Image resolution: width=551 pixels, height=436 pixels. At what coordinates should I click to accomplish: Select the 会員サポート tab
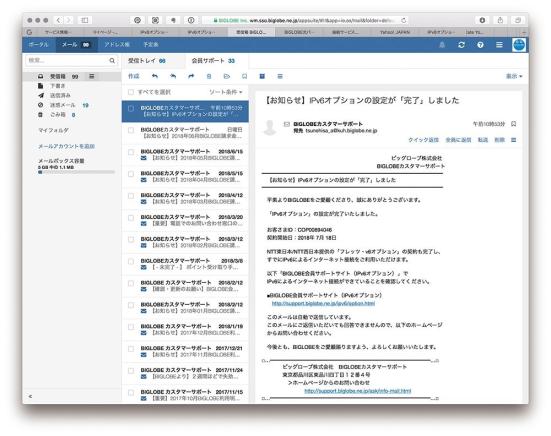pyautogui.click(x=213, y=61)
